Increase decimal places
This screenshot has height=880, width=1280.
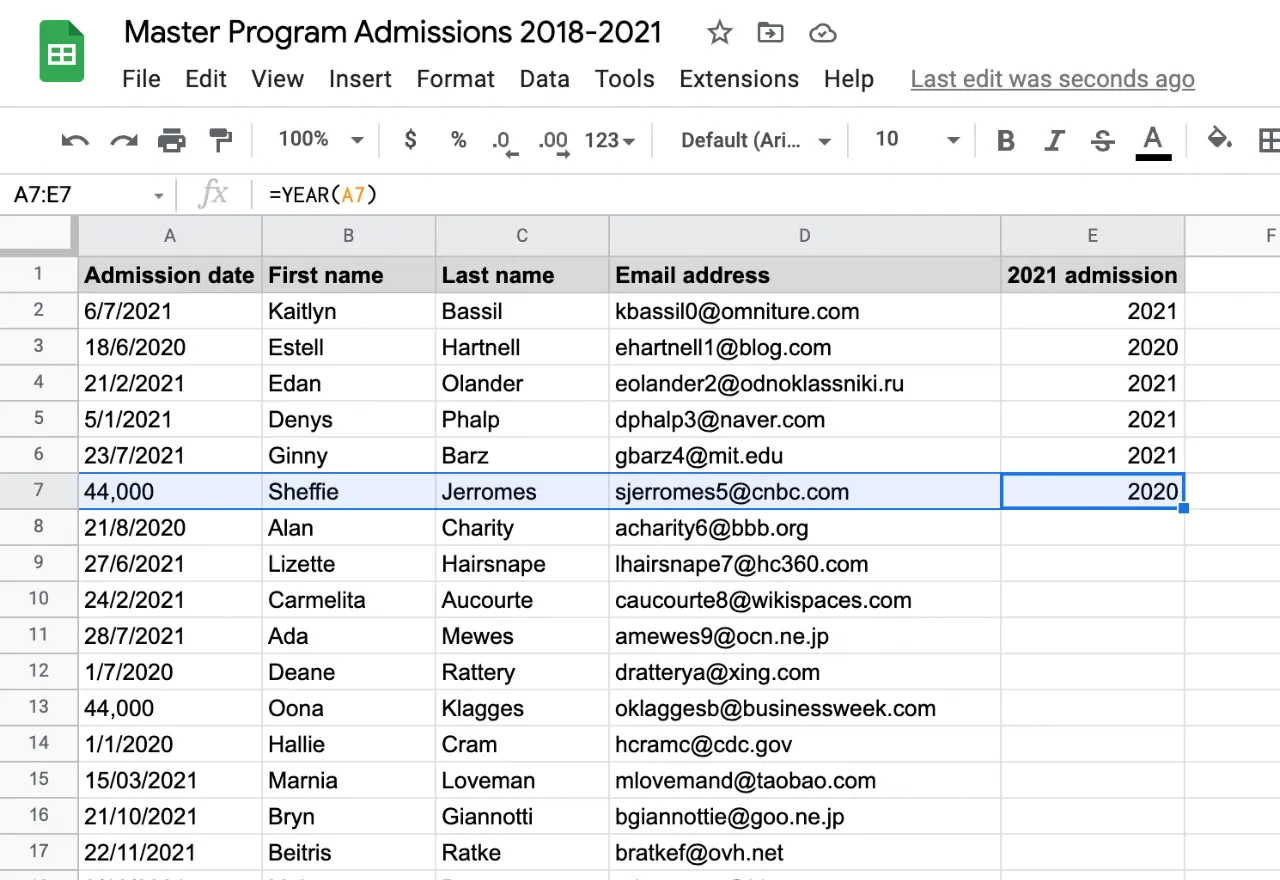(x=553, y=142)
